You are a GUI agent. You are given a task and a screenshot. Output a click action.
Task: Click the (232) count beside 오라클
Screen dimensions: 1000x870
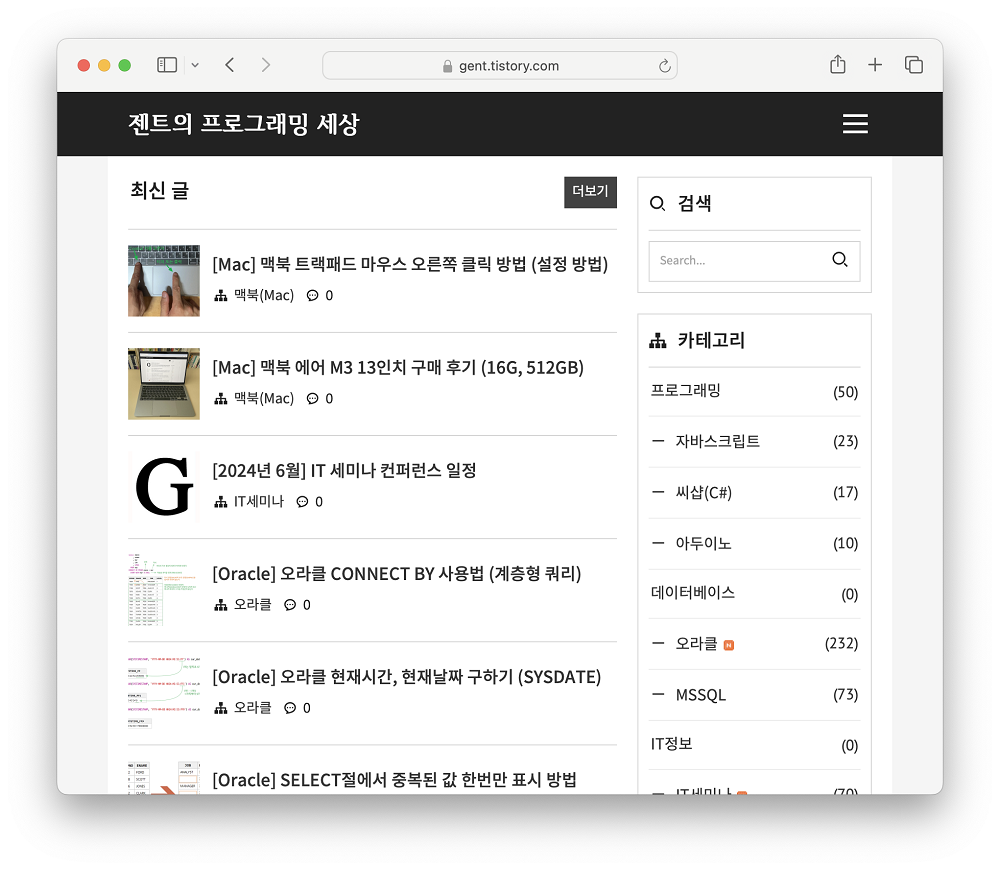point(841,644)
